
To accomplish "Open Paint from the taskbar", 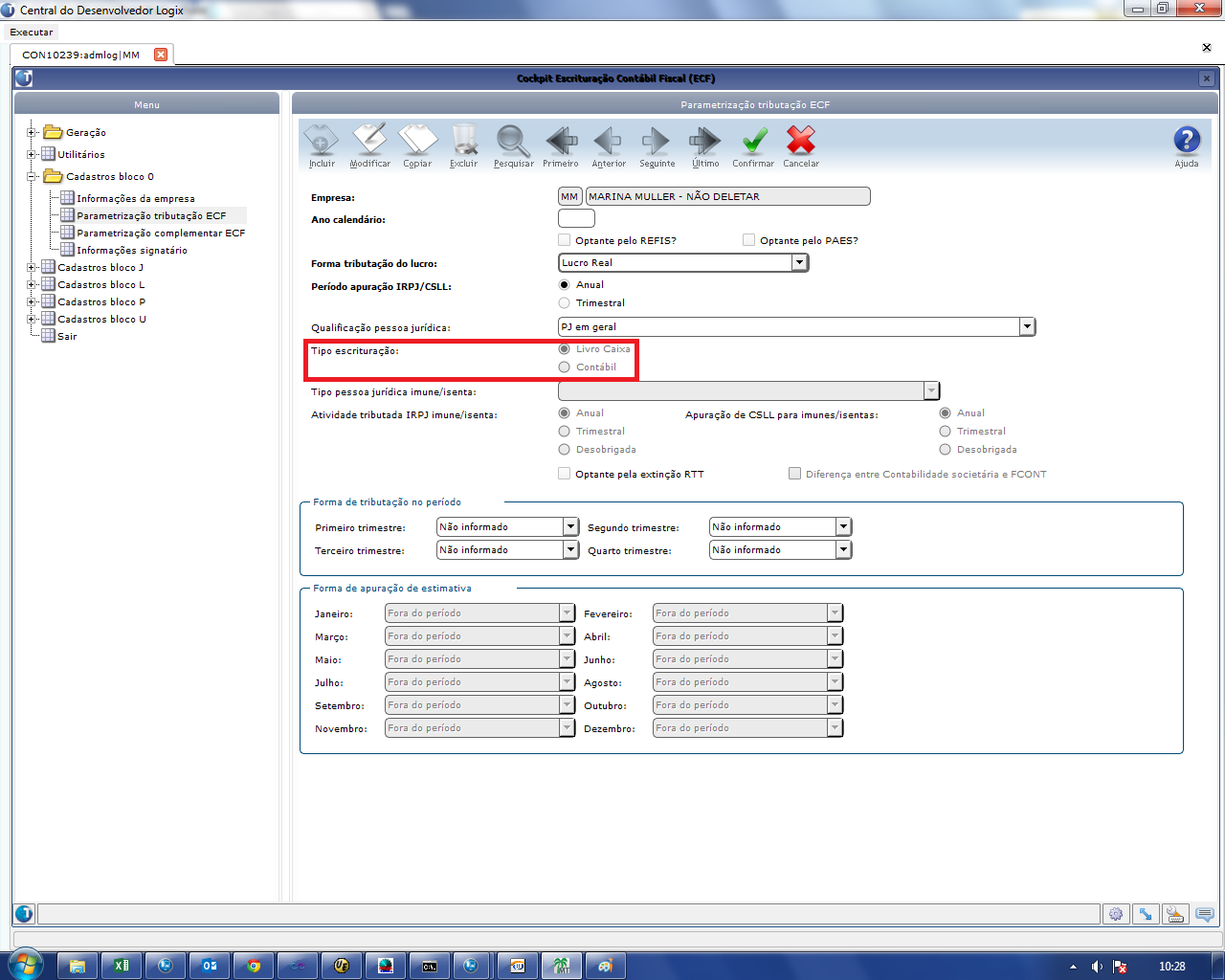I will click(606, 966).
